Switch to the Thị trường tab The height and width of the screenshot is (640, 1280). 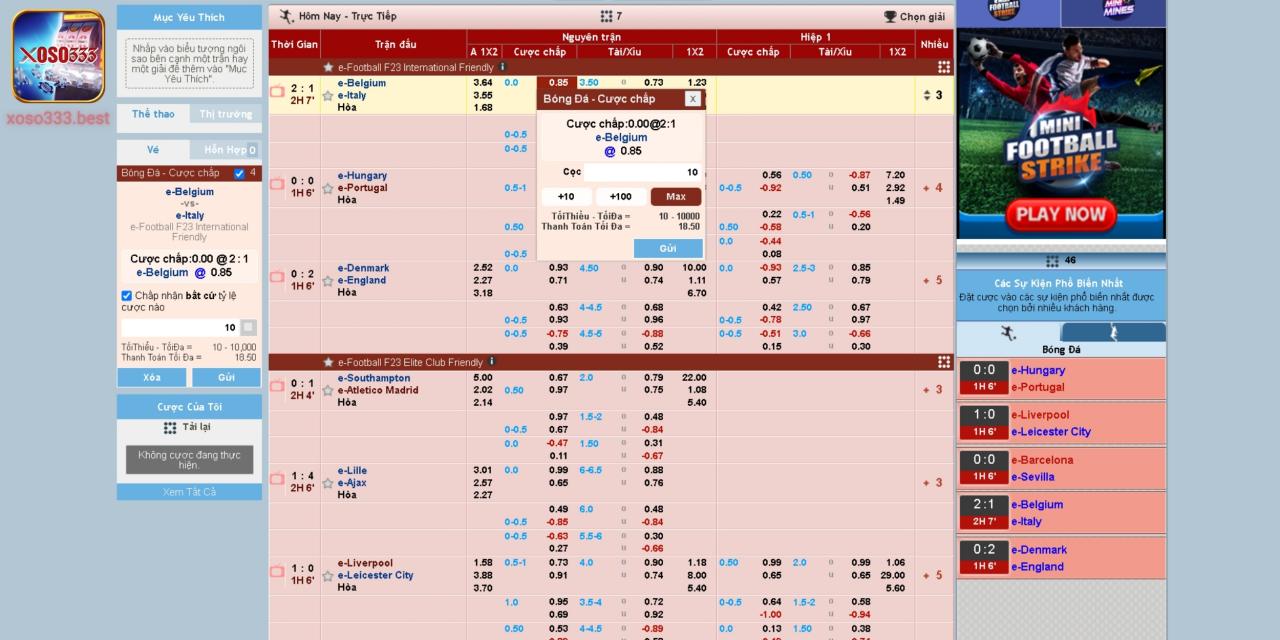tap(225, 114)
